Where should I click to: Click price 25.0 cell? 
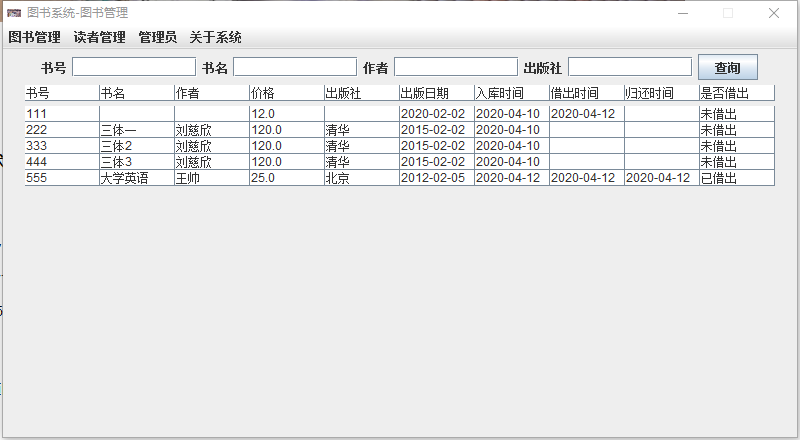pos(287,178)
